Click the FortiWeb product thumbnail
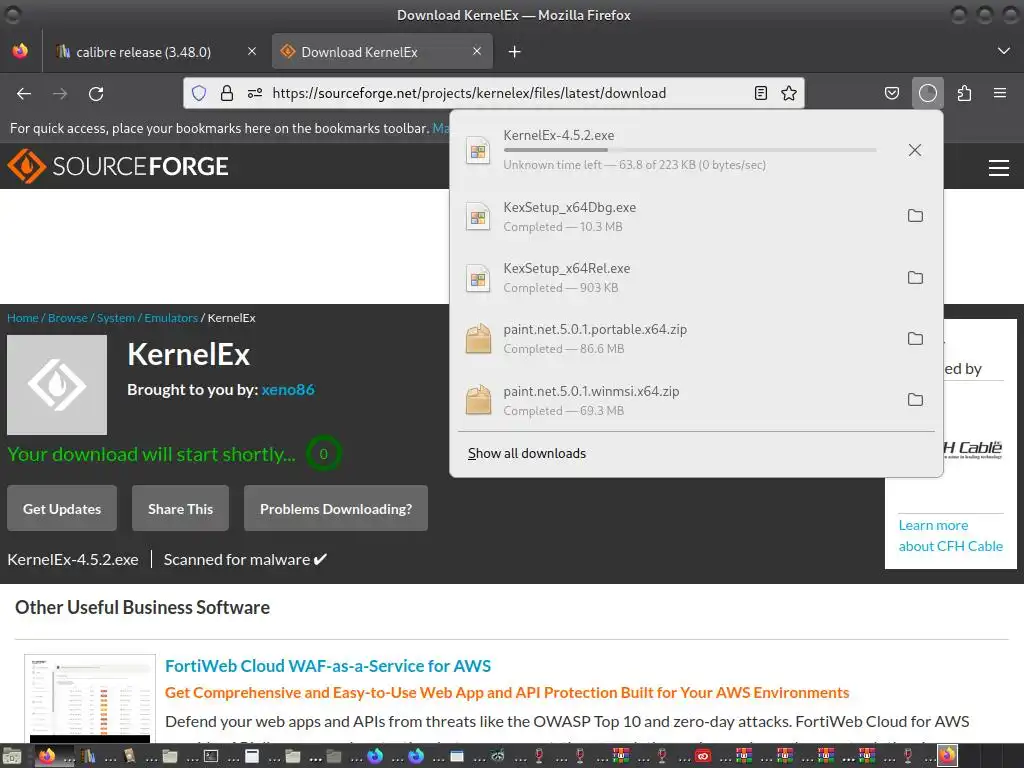Image resolution: width=1024 pixels, height=768 pixels. tap(90, 699)
